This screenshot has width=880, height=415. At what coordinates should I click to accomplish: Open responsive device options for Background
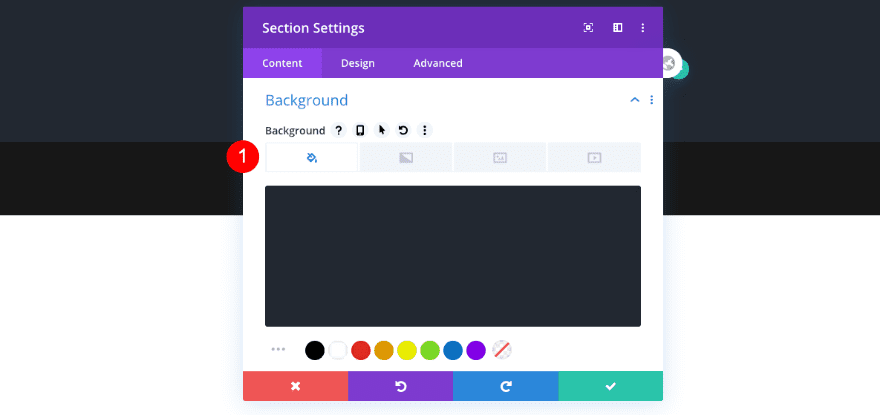point(360,130)
